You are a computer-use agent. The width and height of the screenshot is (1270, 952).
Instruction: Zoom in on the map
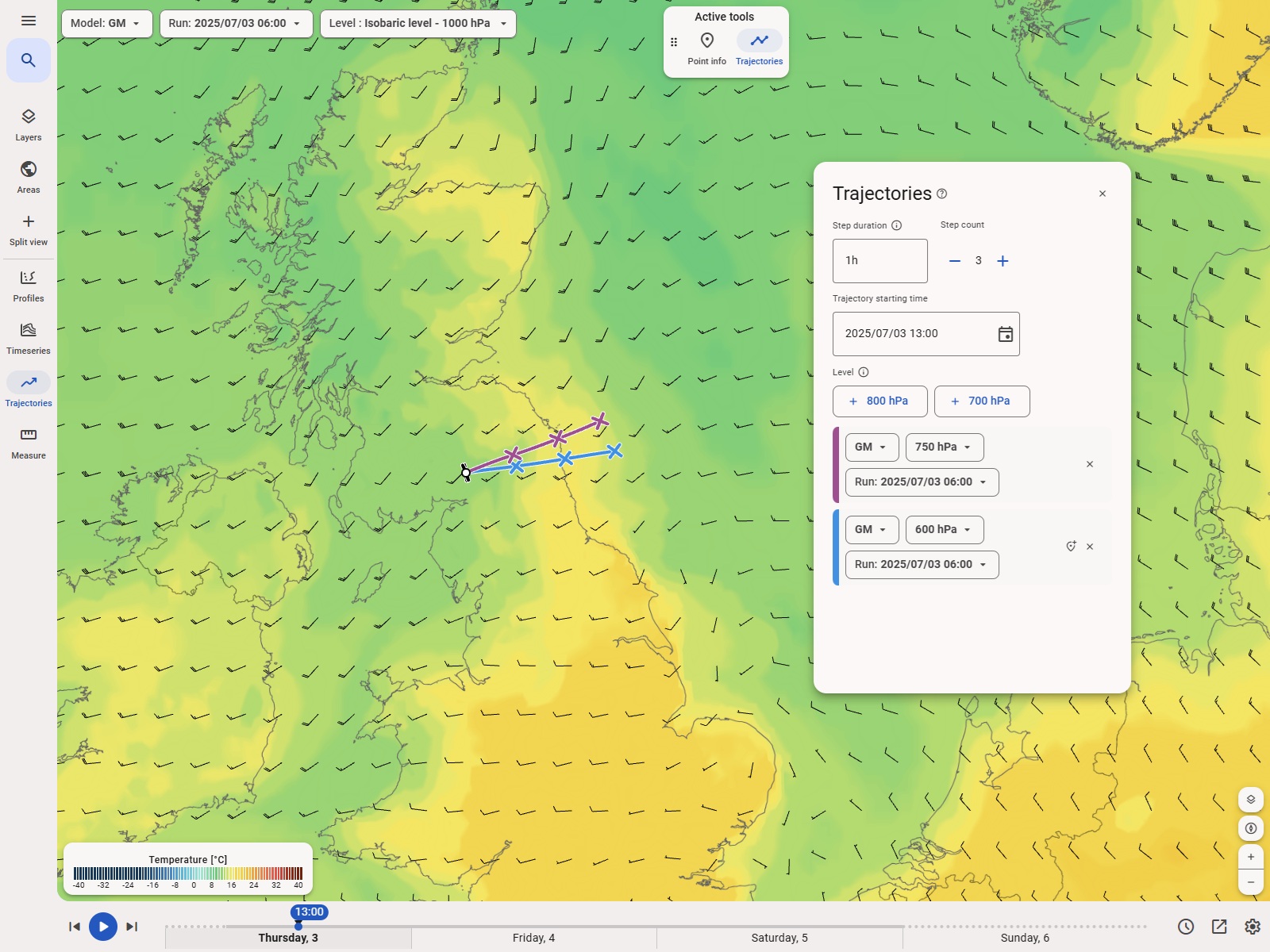[1251, 857]
